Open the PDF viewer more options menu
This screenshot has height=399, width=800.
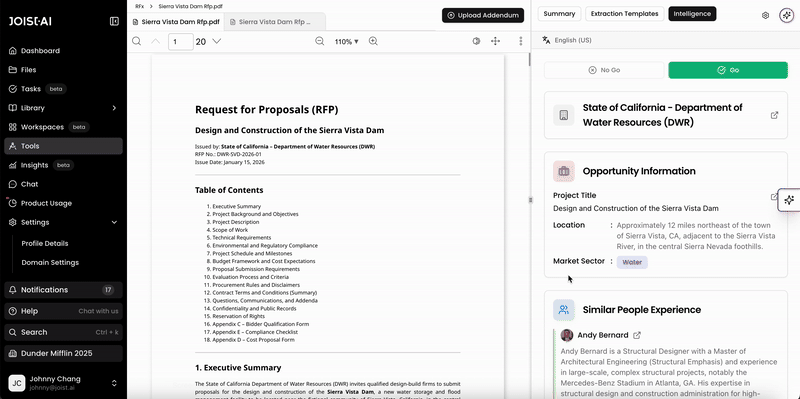pyautogui.click(x=520, y=41)
